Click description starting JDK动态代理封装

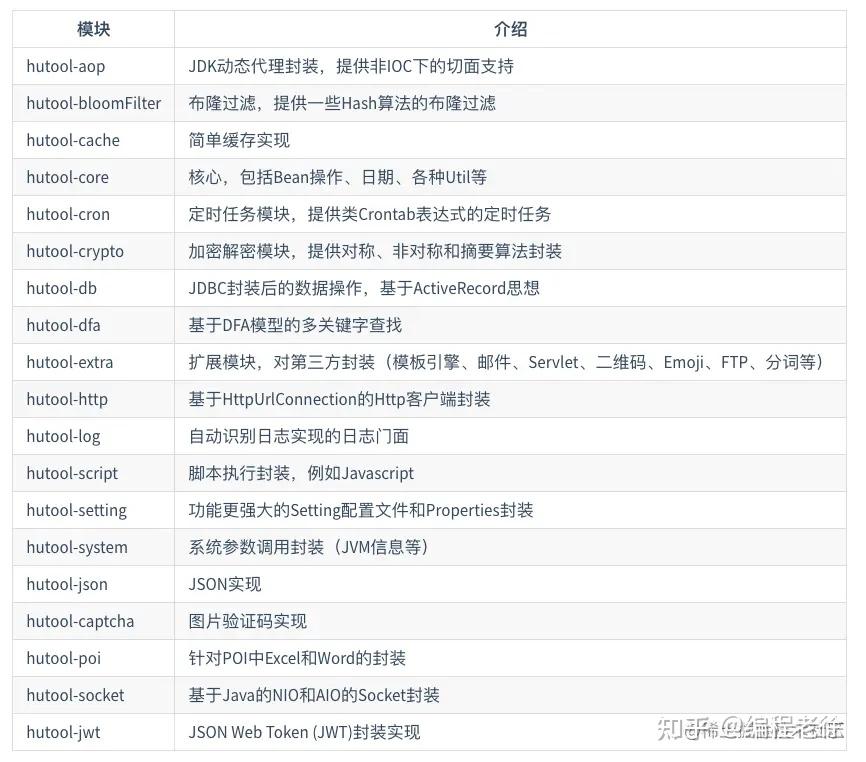coord(351,66)
